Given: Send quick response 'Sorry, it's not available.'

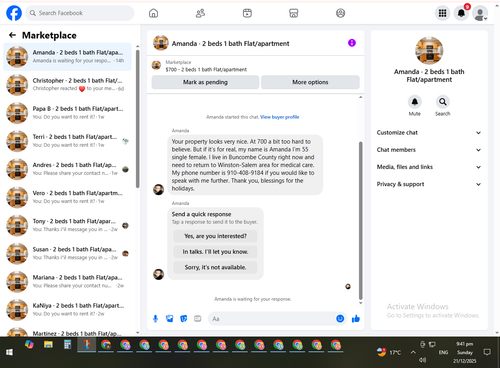Looking at the screenshot, I should (215, 267).
